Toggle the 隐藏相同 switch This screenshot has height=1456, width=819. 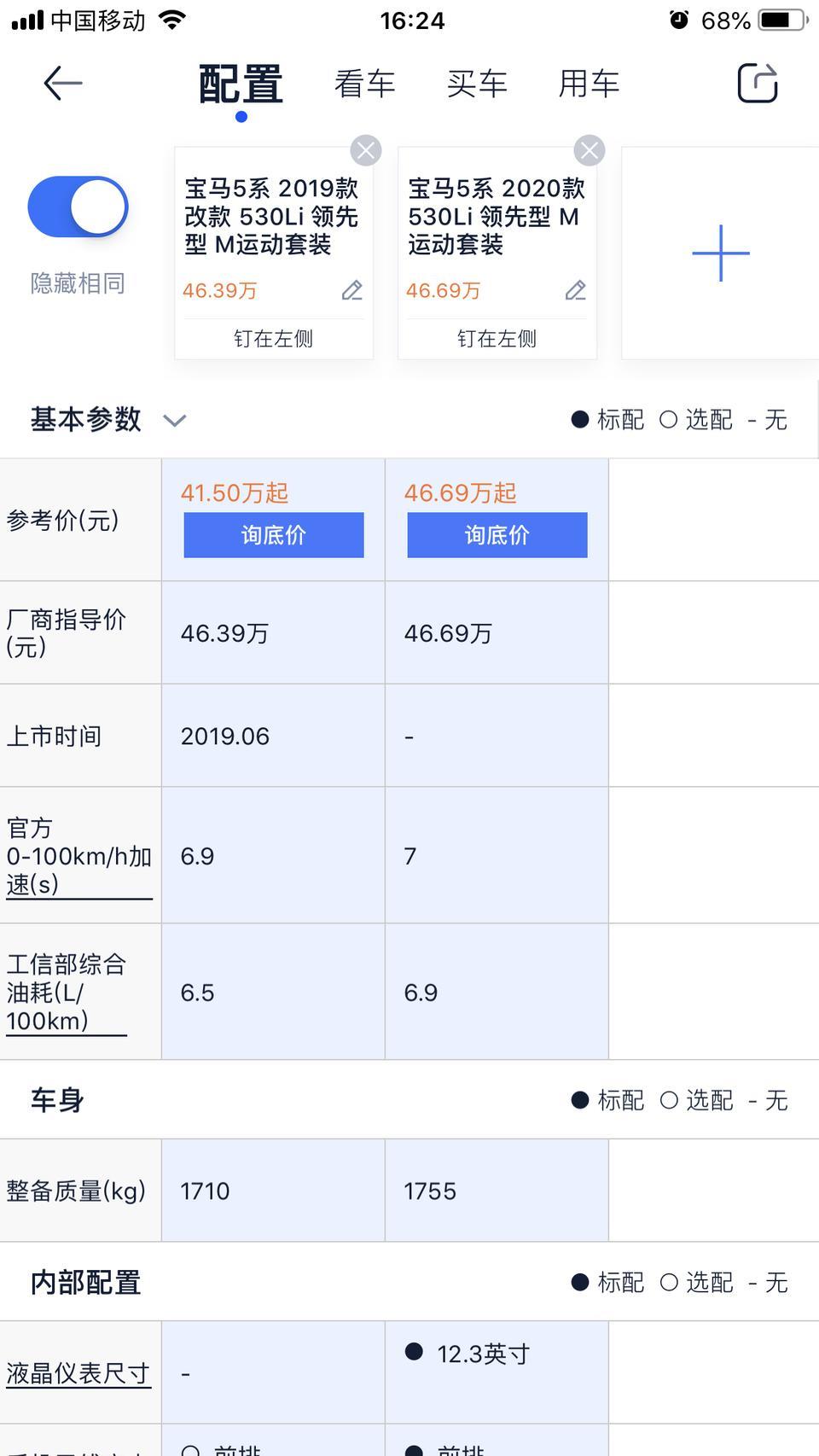[78, 207]
